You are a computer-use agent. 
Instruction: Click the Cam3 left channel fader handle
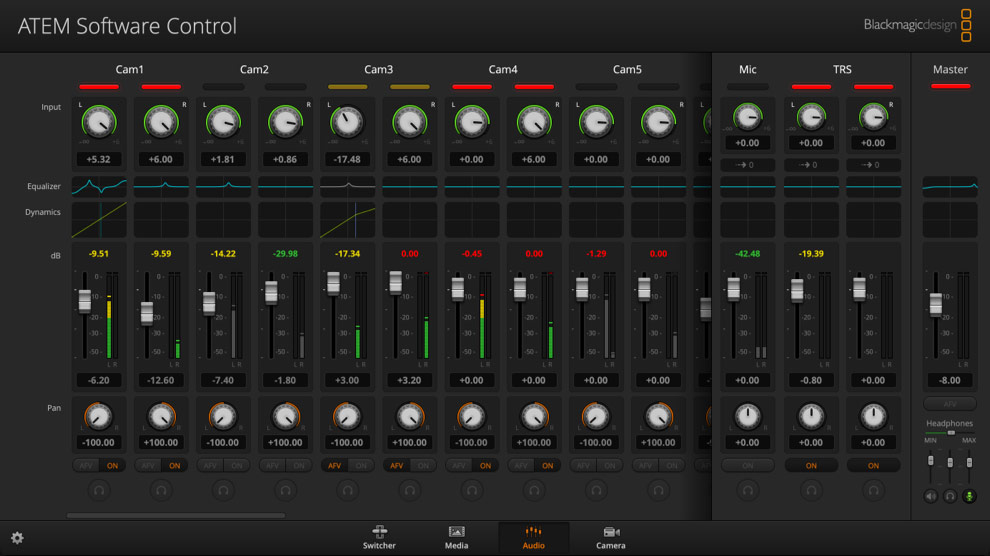[333, 283]
